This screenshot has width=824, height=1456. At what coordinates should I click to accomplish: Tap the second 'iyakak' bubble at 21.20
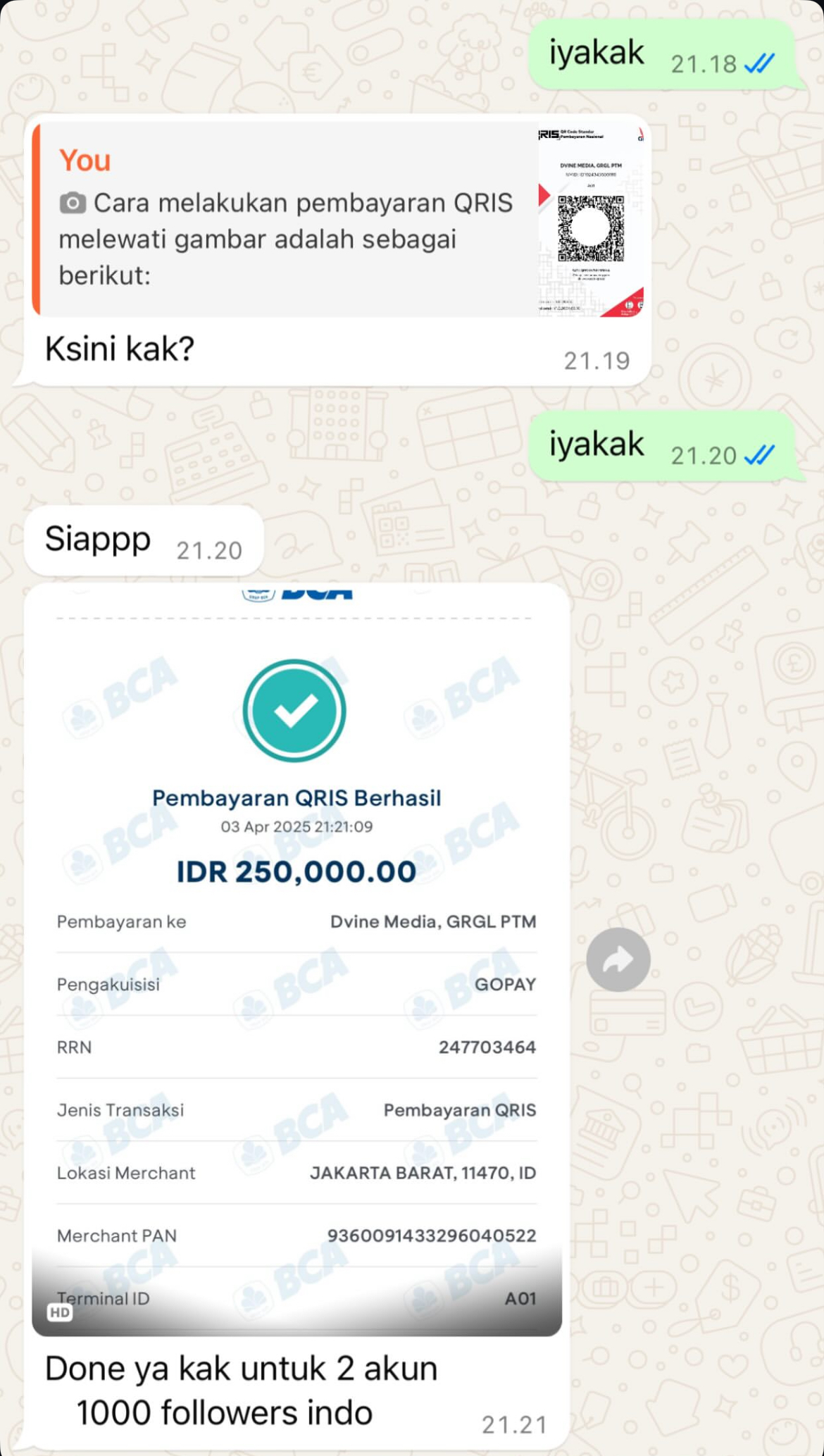coord(662,446)
